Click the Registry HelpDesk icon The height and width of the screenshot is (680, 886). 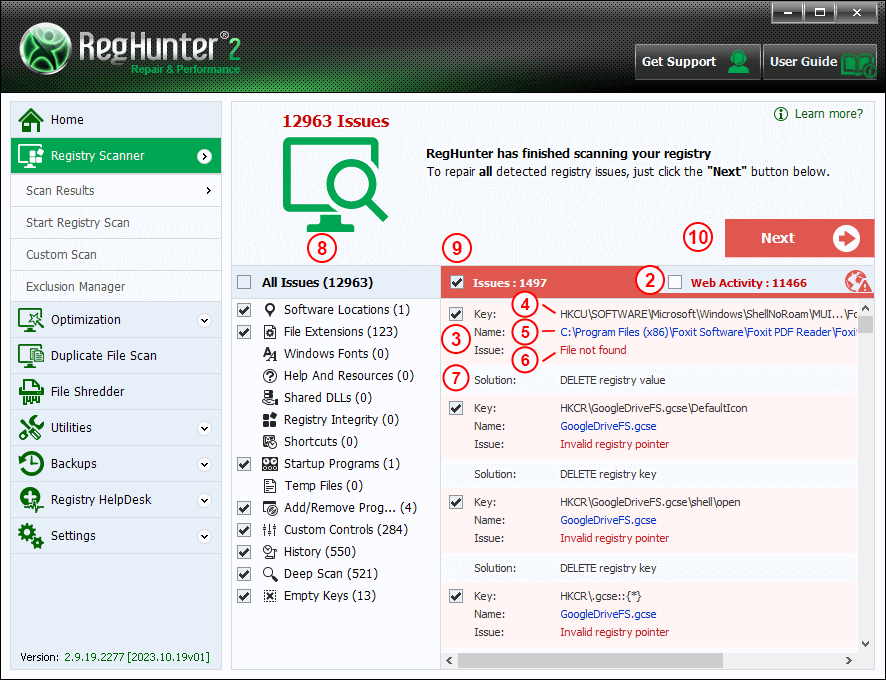pos(32,500)
